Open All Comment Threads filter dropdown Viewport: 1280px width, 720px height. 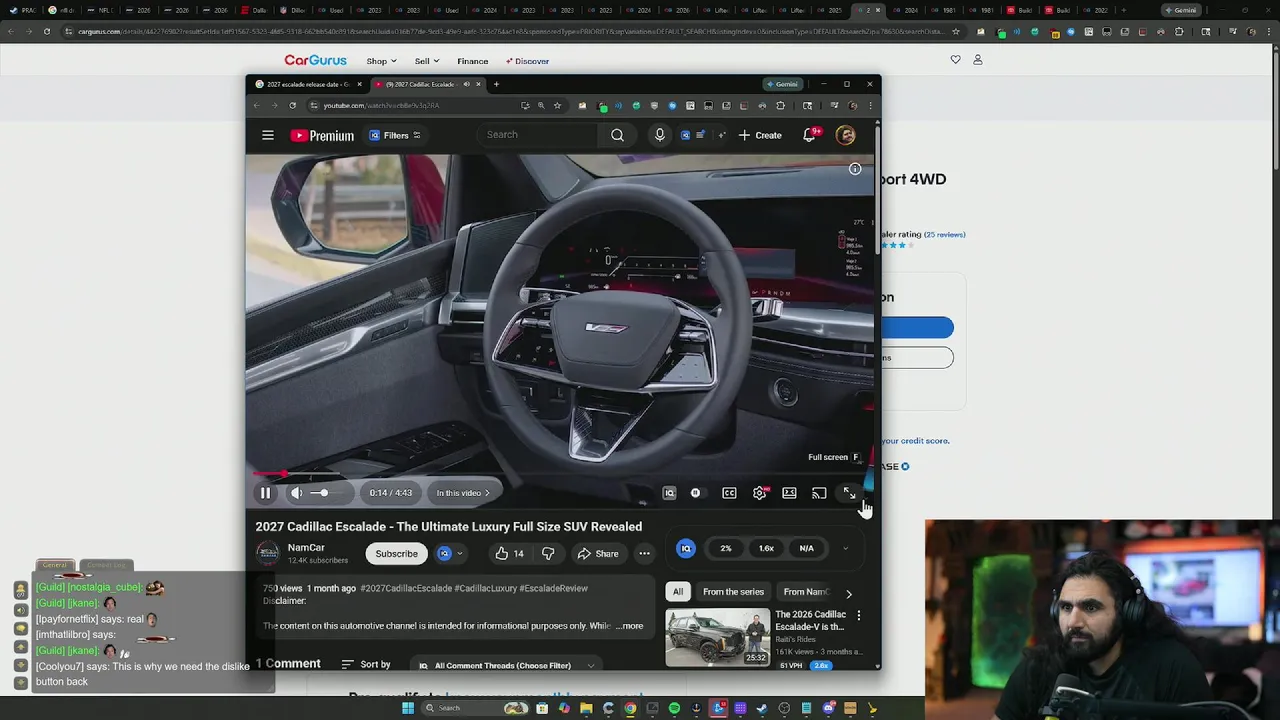(x=507, y=665)
